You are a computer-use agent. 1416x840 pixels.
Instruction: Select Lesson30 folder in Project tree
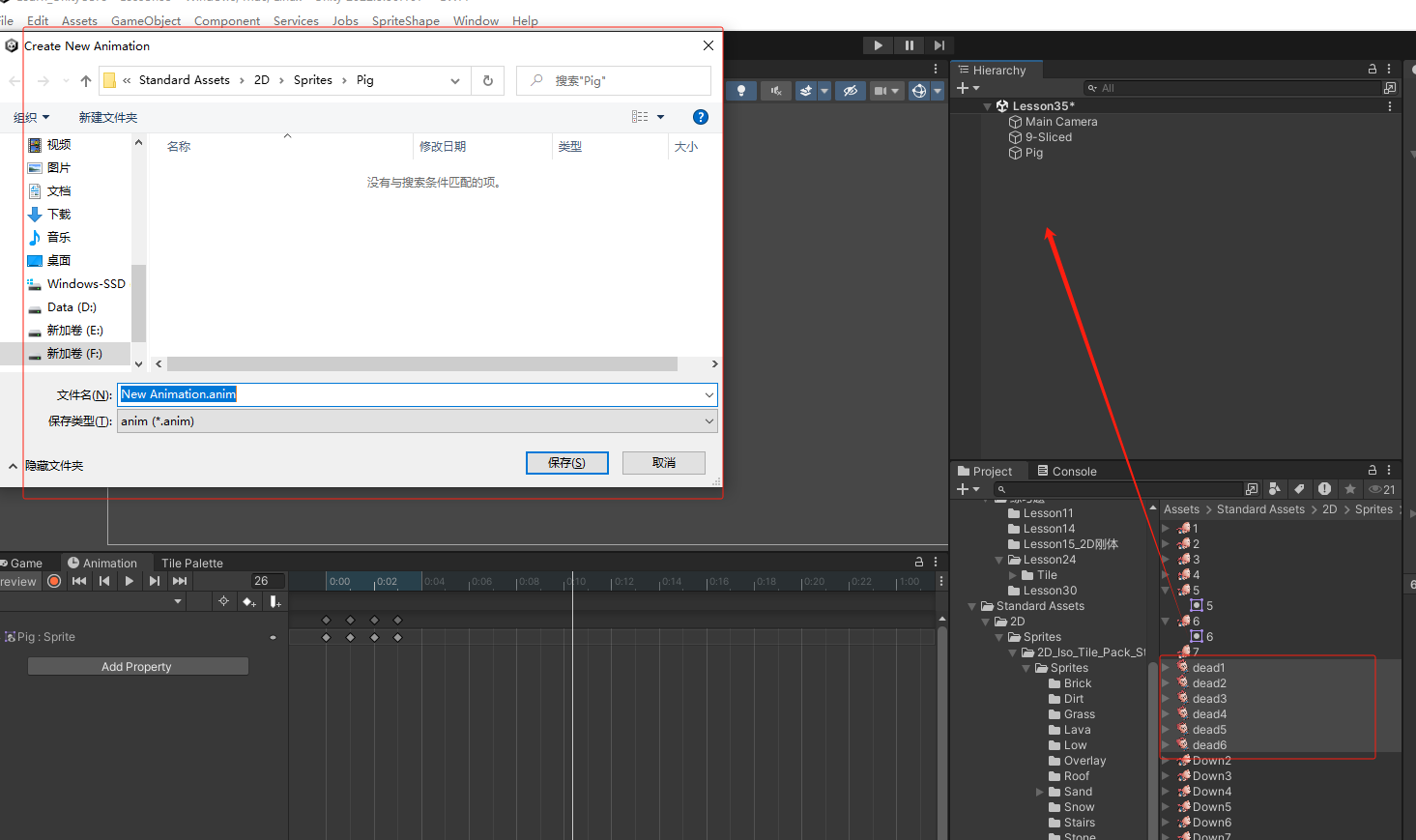(1042, 591)
